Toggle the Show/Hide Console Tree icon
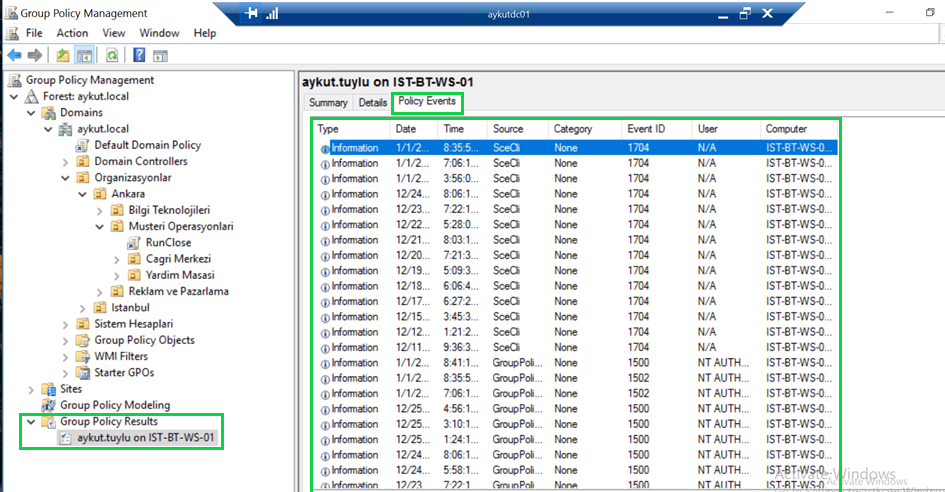Image resolution: width=945 pixels, height=492 pixels. click(85, 55)
